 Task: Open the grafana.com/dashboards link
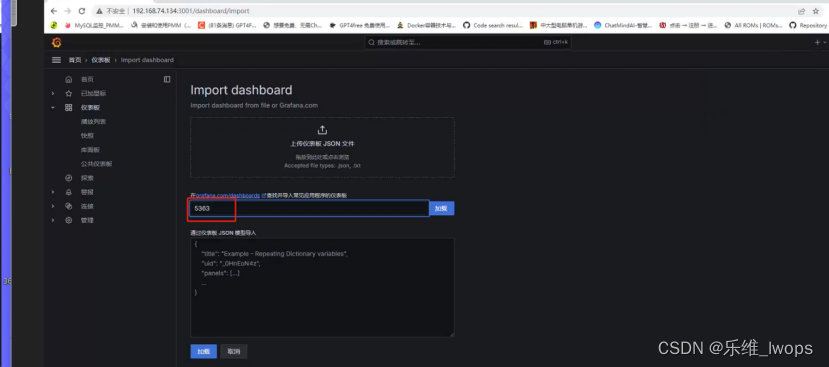228,196
